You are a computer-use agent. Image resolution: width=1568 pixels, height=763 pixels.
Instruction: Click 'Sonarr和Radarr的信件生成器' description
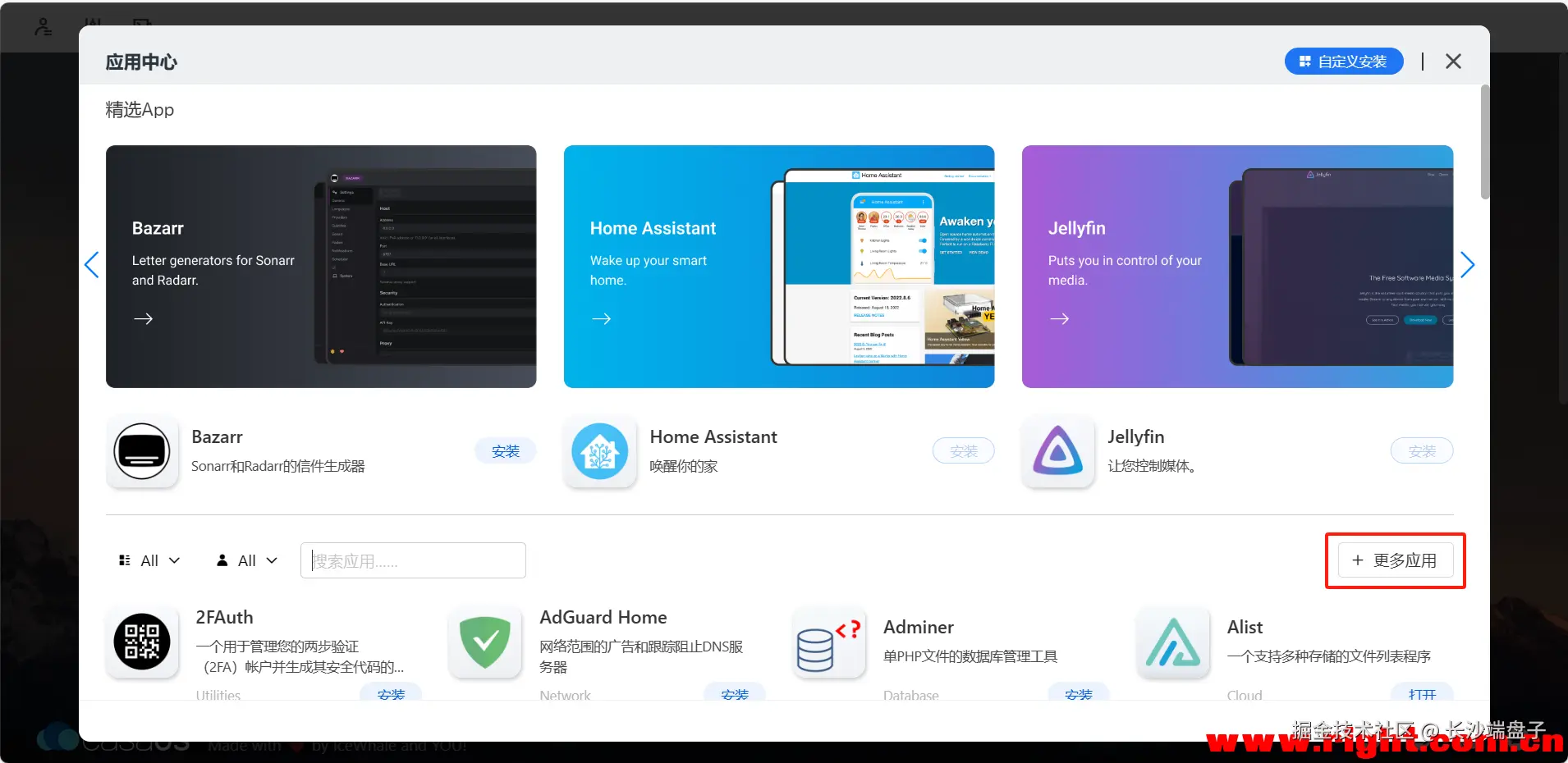point(278,466)
